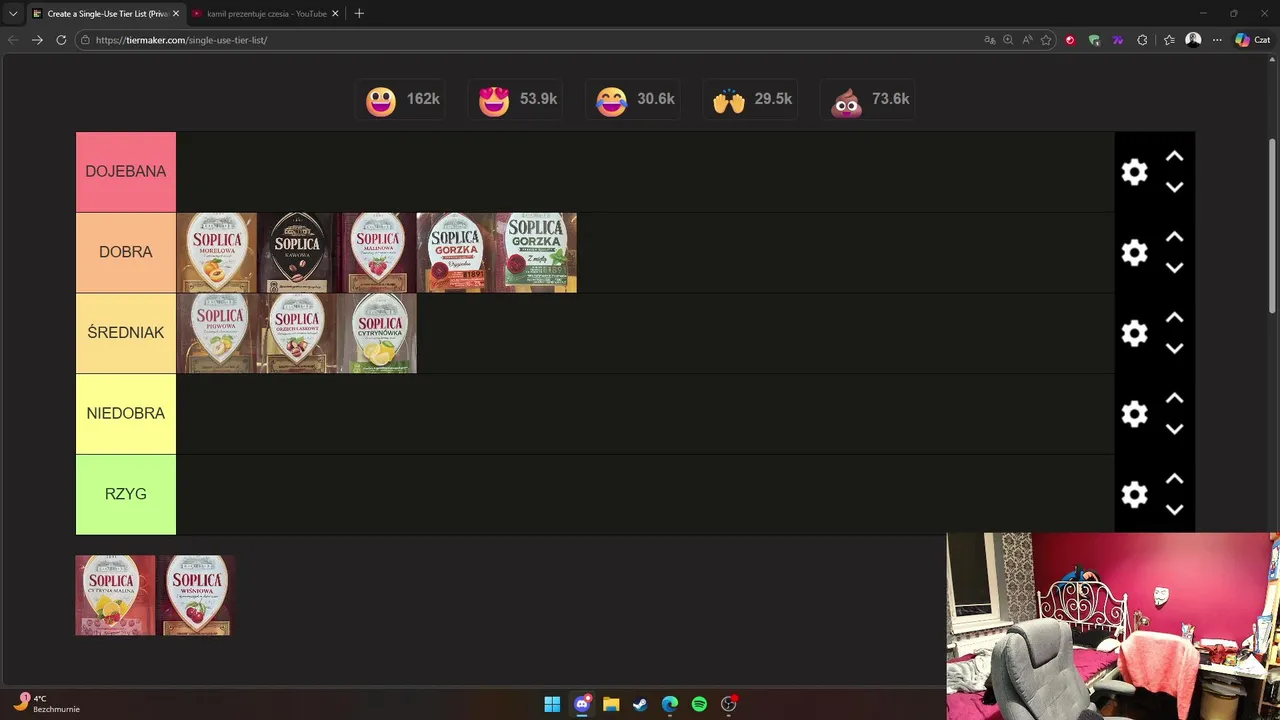This screenshot has height=720, width=1280.
Task: Select the Soplica Pigwowa image
Action: 216,333
